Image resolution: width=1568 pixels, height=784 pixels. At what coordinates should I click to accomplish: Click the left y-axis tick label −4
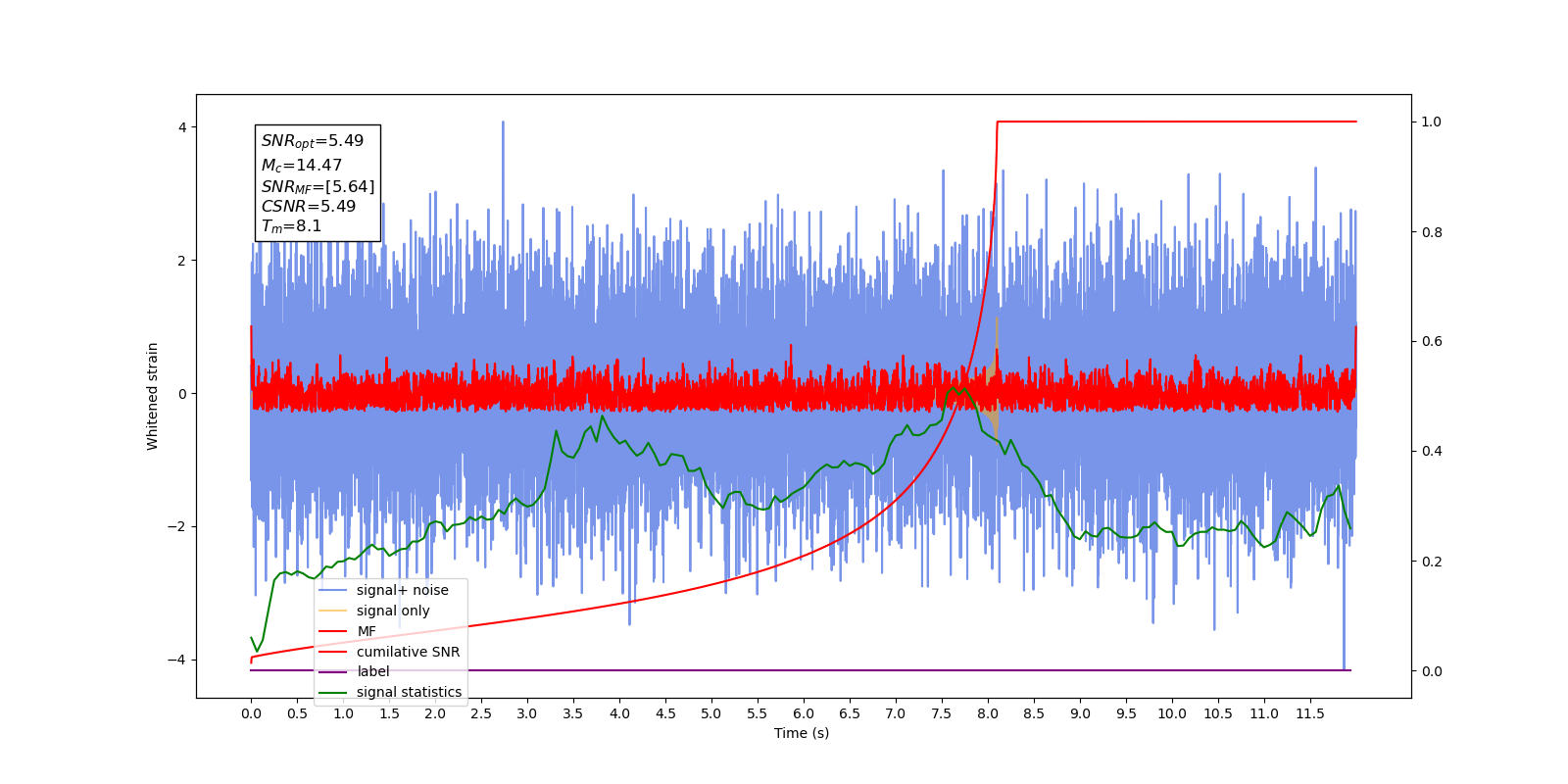click(176, 660)
